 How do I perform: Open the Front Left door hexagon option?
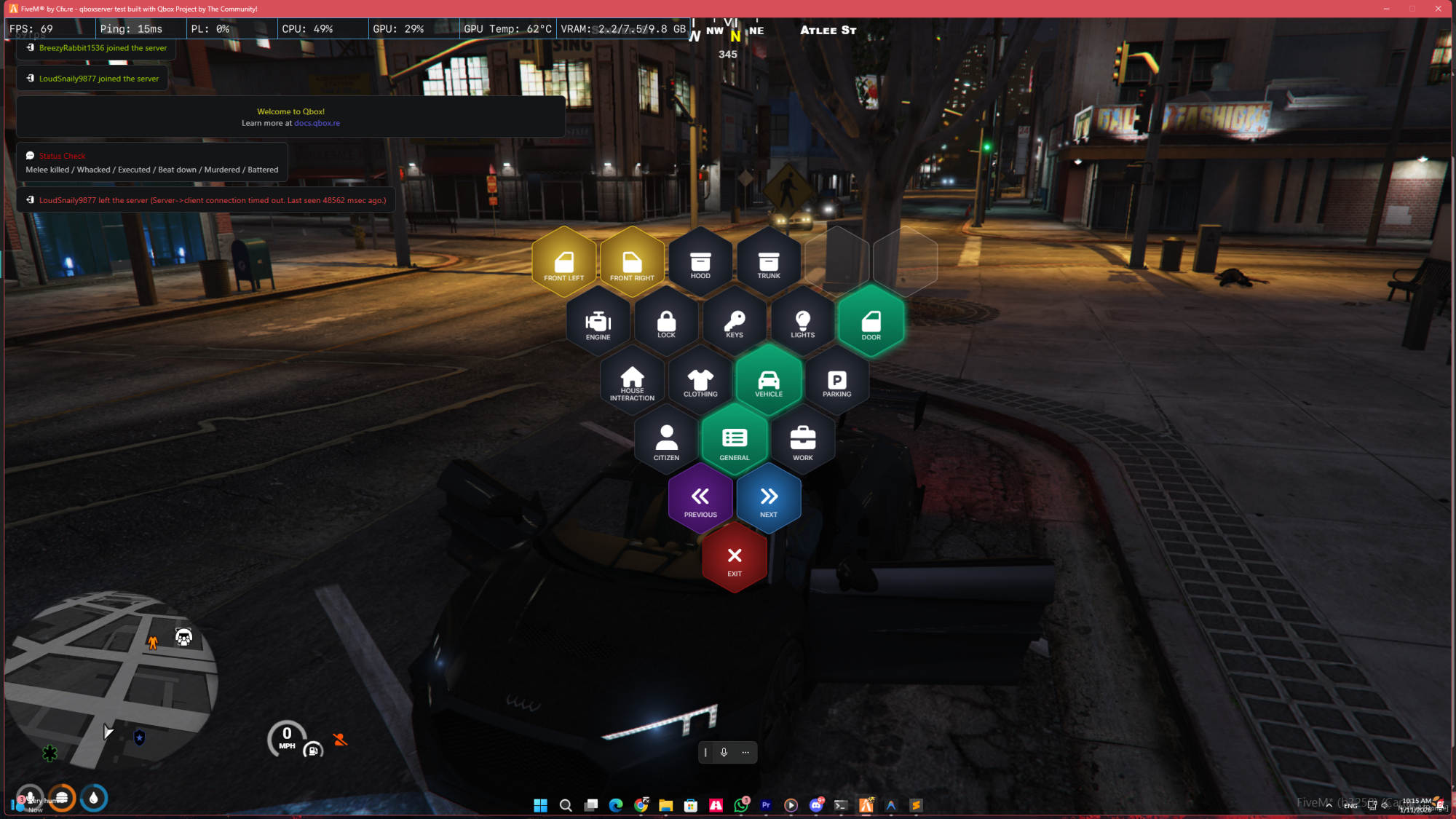tap(564, 262)
